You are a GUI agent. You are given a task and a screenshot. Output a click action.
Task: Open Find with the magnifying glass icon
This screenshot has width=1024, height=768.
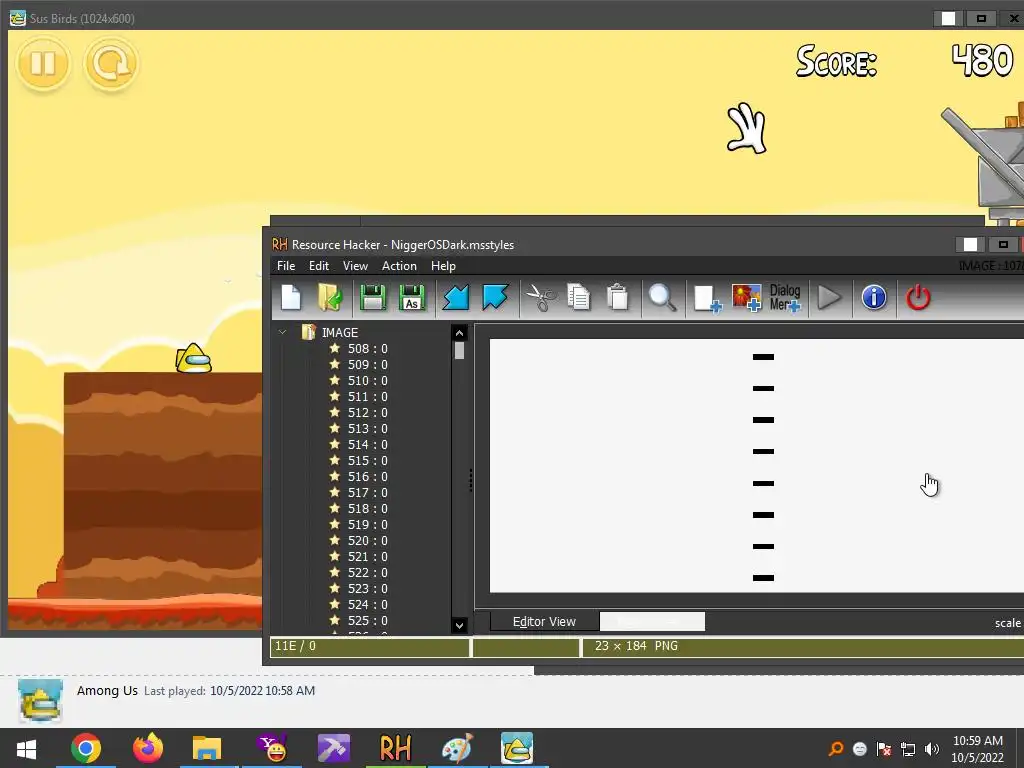pos(662,298)
